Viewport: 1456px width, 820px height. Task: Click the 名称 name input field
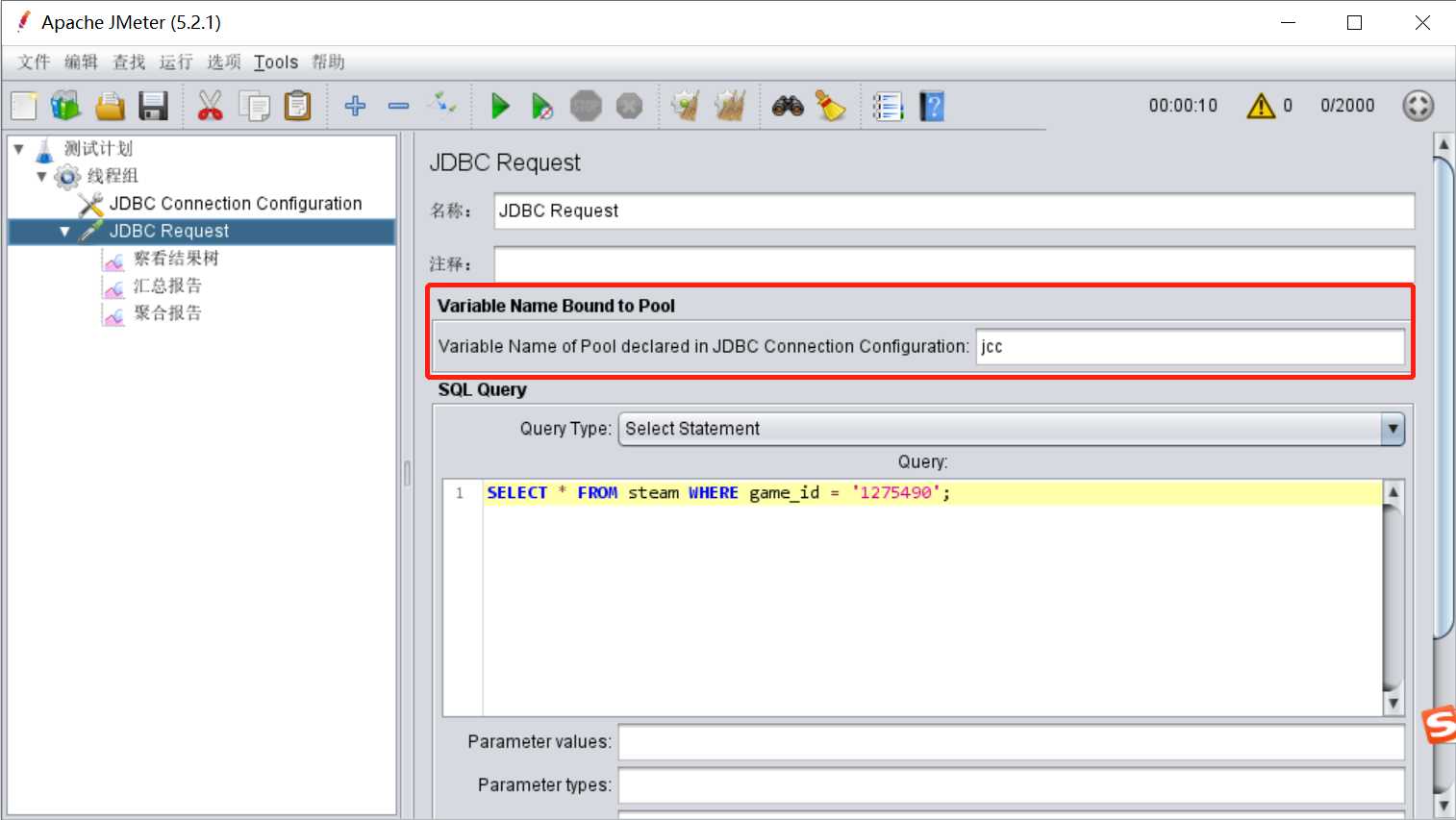pos(954,211)
